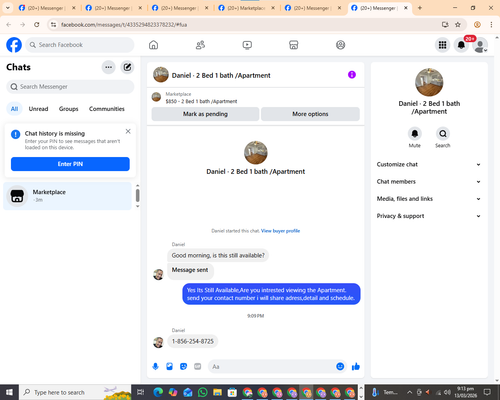This screenshot has height=400, width=500.
Task: Start a new message with compose icon
Action: click(127, 67)
